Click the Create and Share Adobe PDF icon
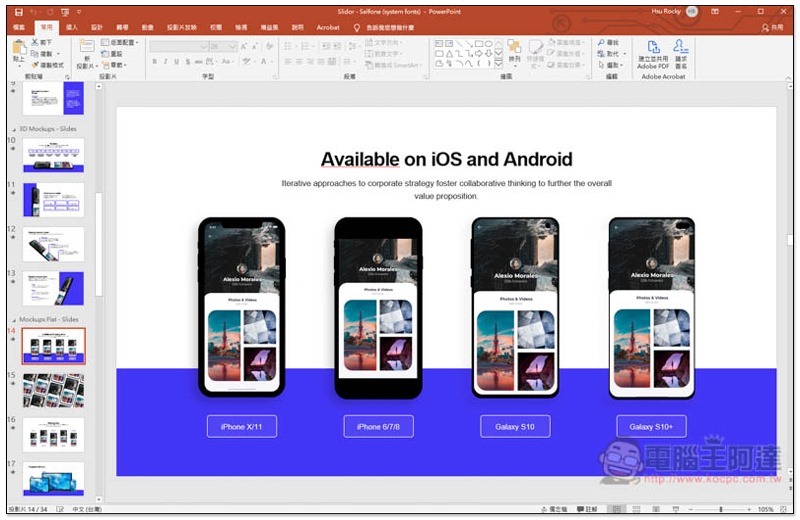 coord(652,49)
